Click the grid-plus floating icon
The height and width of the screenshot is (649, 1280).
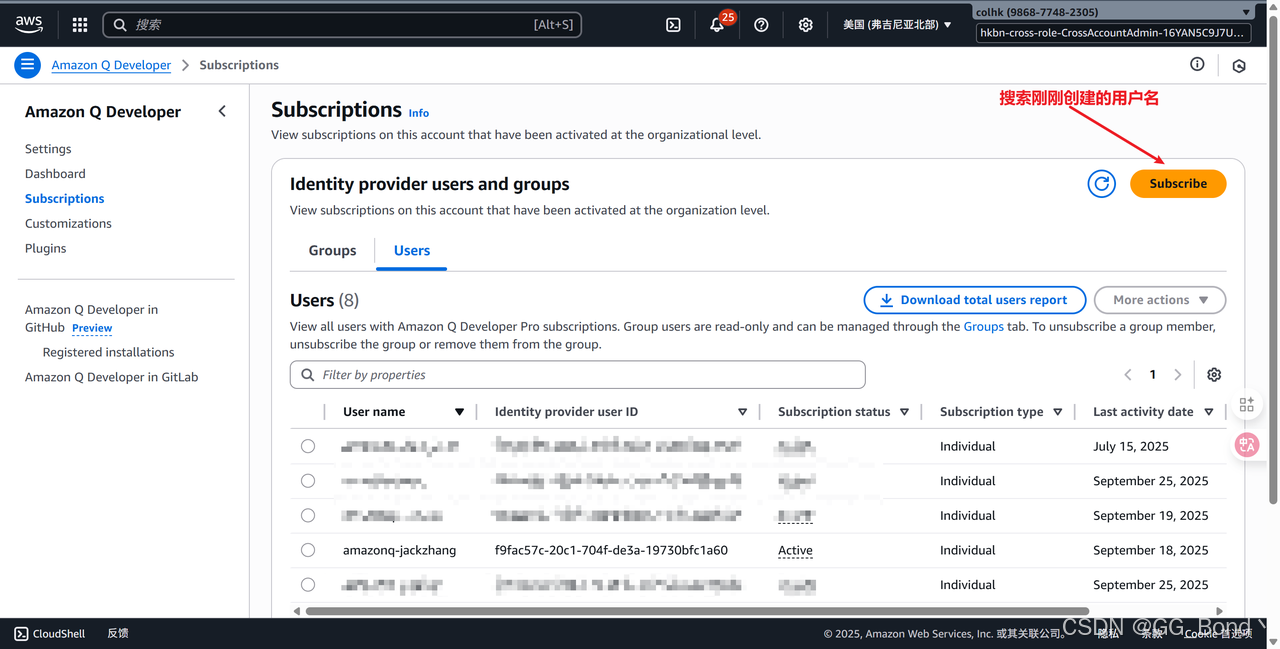click(1247, 404)
